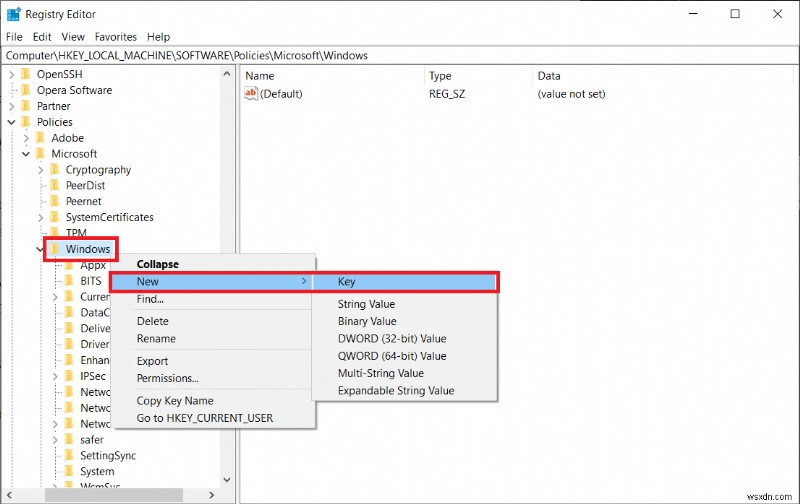Open Permissions... from the context menu
This screenshot has height=504, width=800.
[213, 379]
